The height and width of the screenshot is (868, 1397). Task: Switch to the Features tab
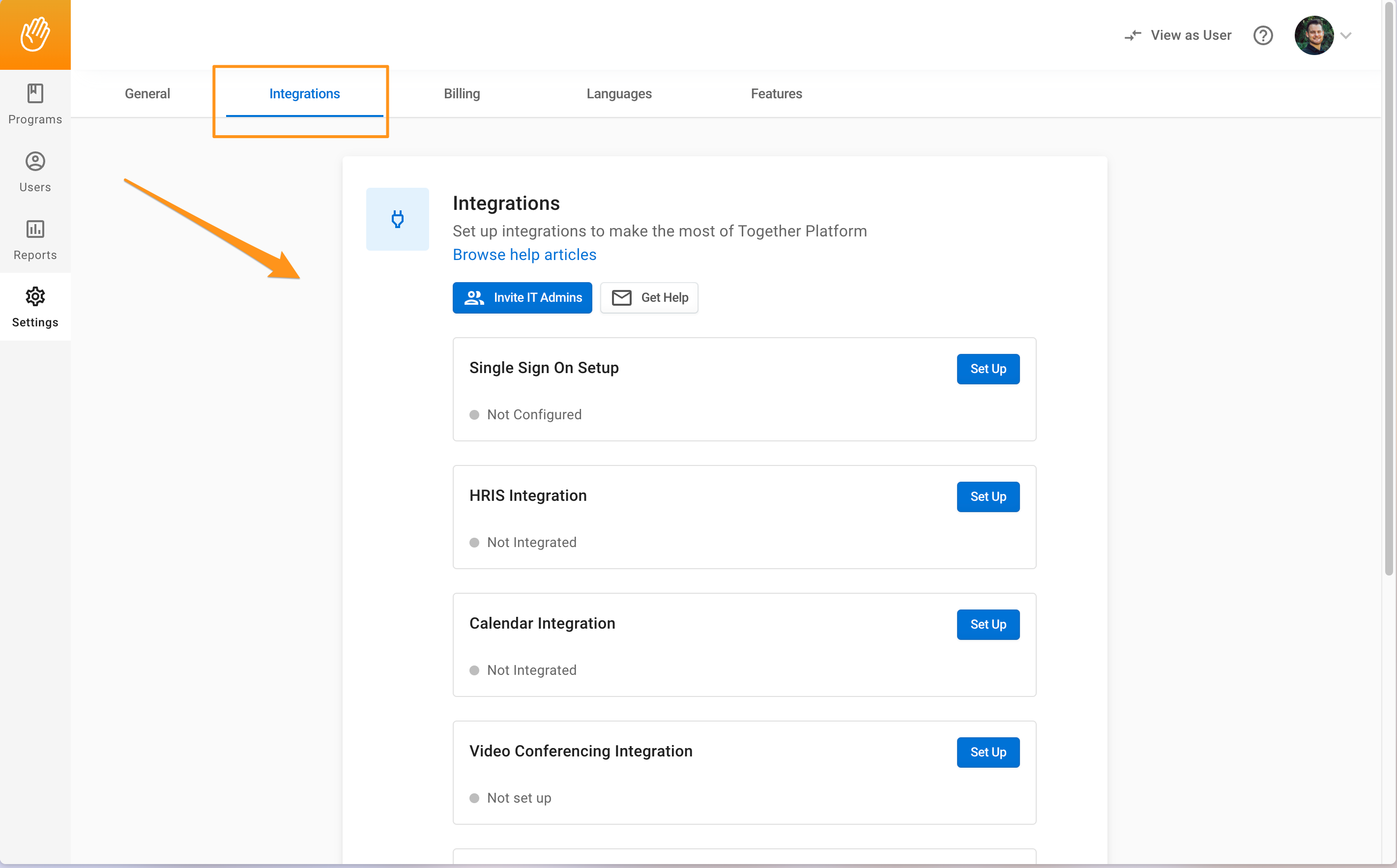pyautogui.click(x=776, y=93)
